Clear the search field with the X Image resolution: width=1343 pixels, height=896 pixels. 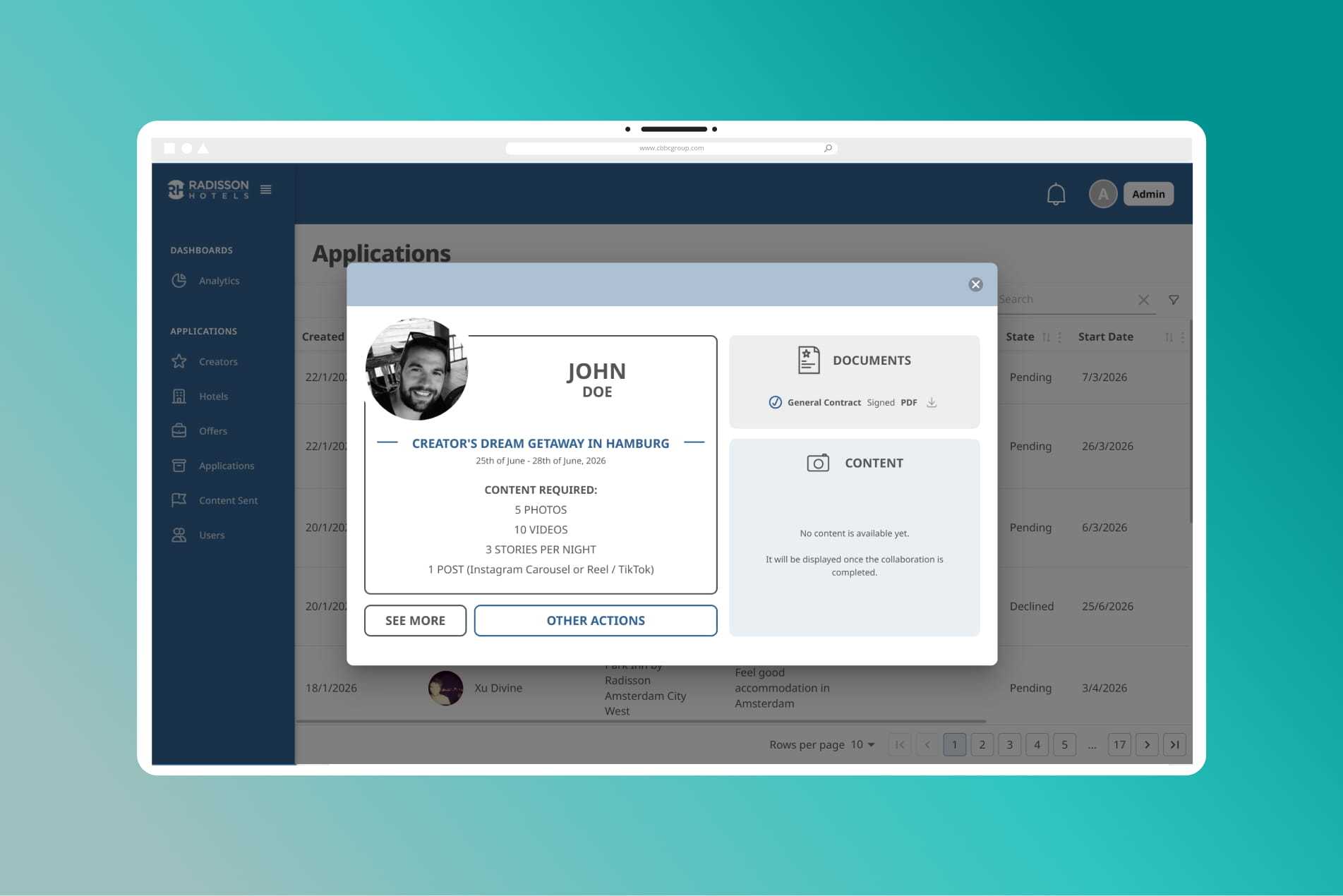tap(1143, 299)
